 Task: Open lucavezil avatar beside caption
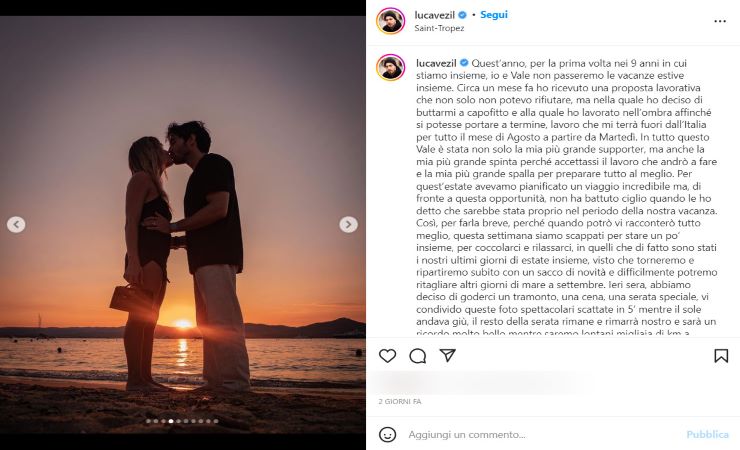[390, 67]
